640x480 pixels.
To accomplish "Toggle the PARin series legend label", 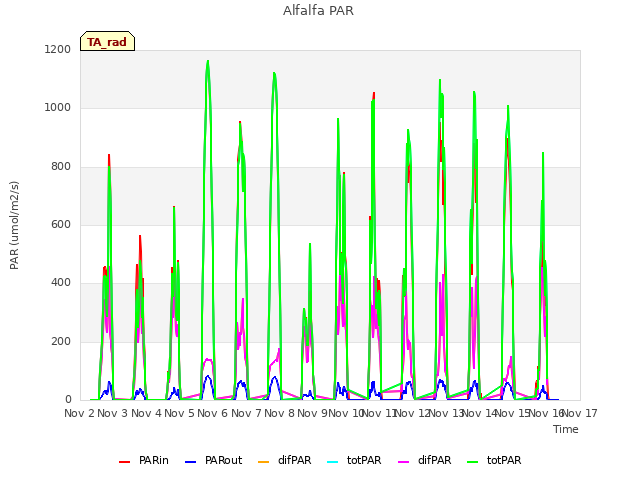I will pyautogui.click(x=153, y=460).
